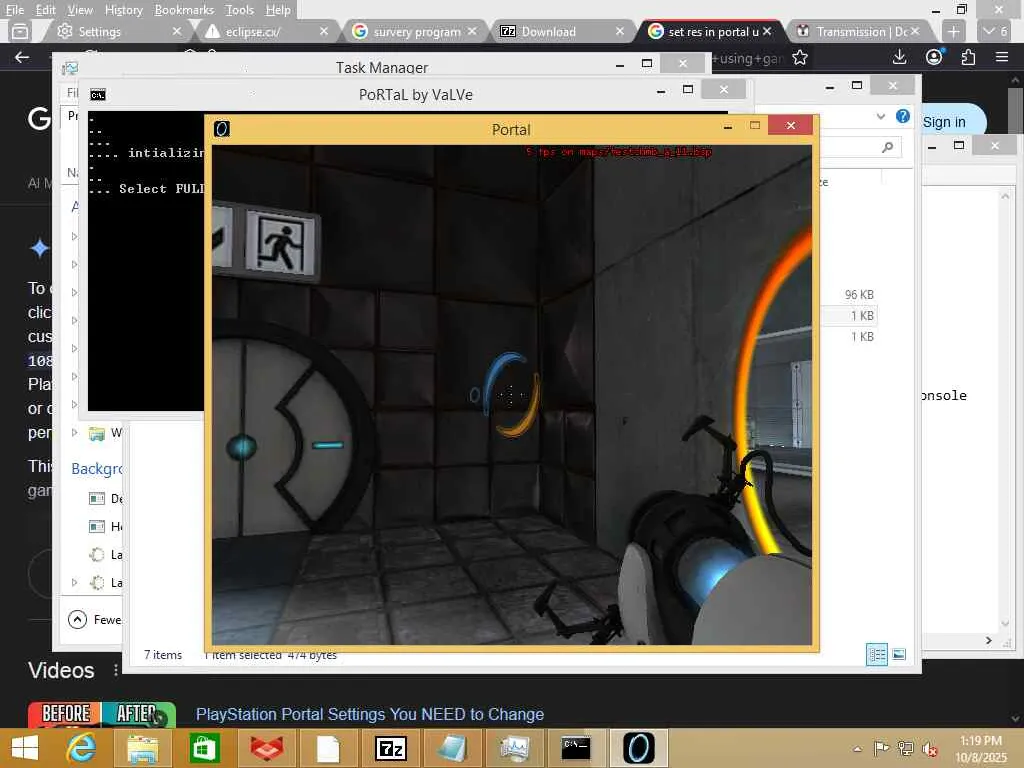The height and width of the screenshot is (768, 1024).
Task: Open the blank document taskbar icon
Action: pyautogui.click(x=328, y=748)
